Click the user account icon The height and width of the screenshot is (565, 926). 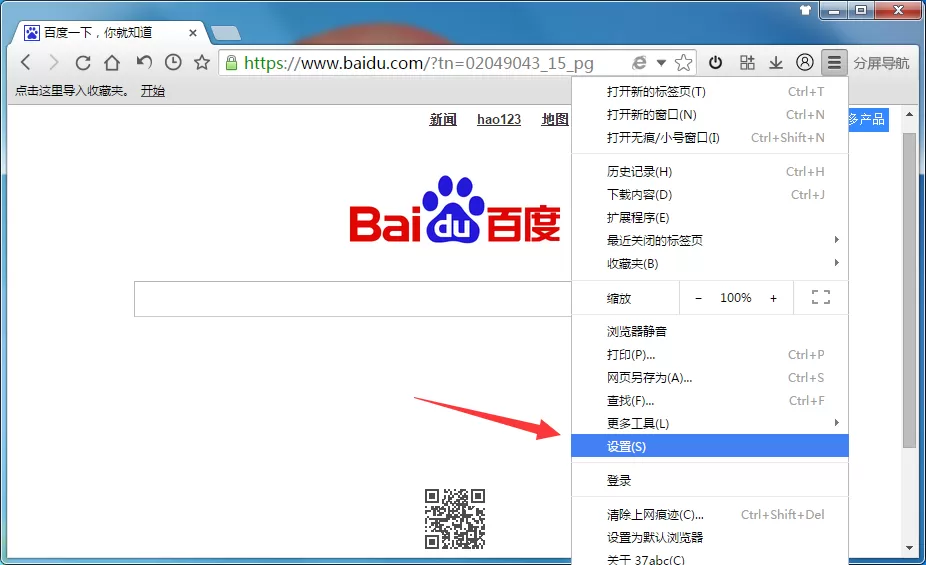point(804,62)
